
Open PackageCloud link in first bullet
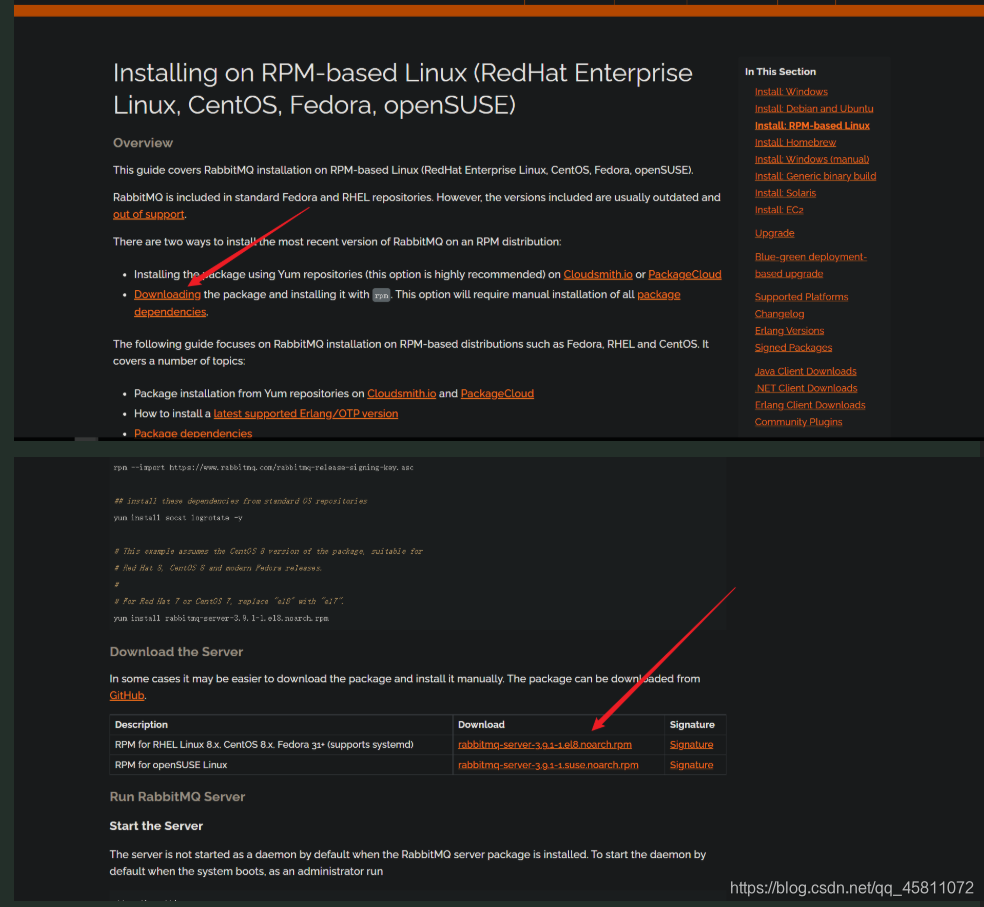pos(685,274)
